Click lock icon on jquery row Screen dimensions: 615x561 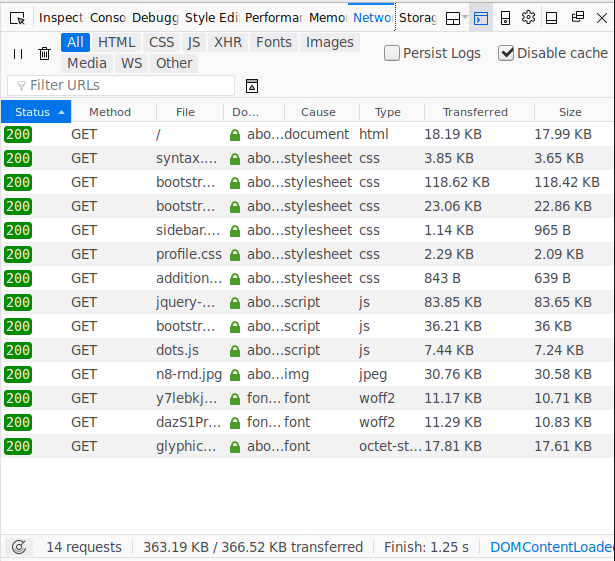[x=235, y=303]
